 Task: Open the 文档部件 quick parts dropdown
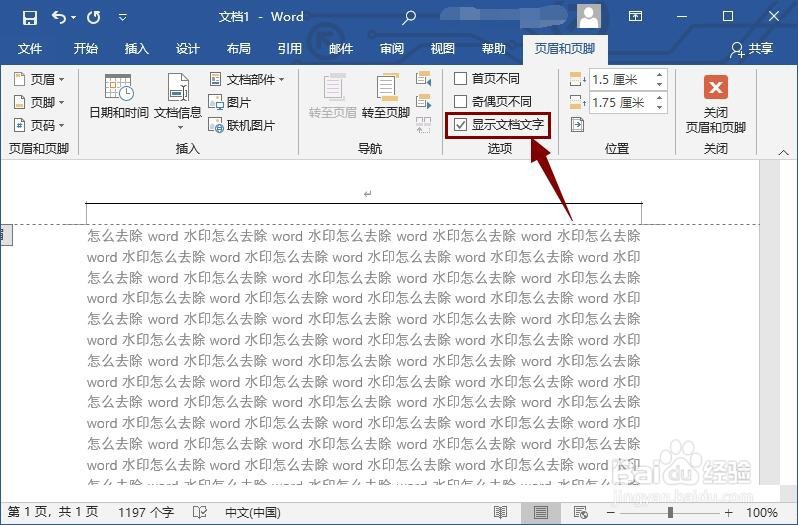click(247, 79)
